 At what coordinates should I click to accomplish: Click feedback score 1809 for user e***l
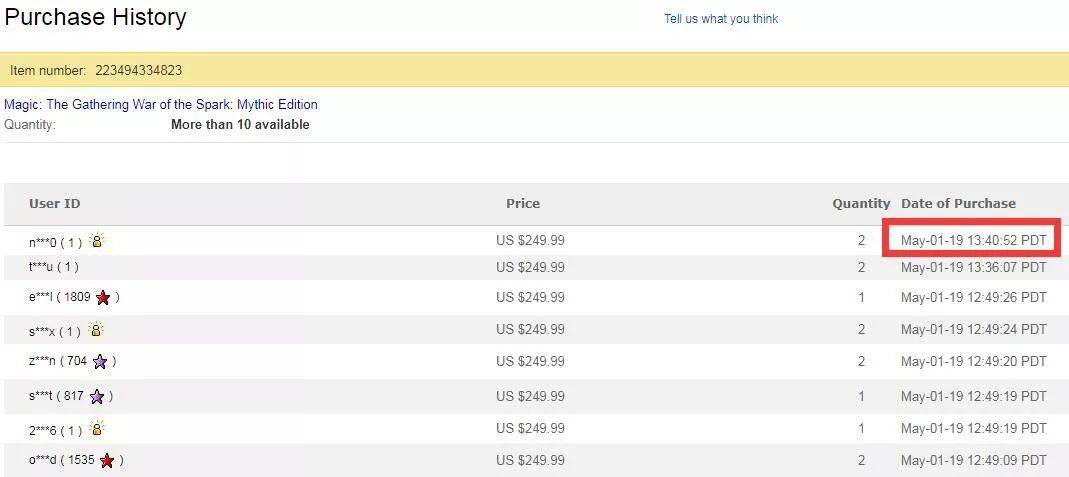(x=78, y=297)
